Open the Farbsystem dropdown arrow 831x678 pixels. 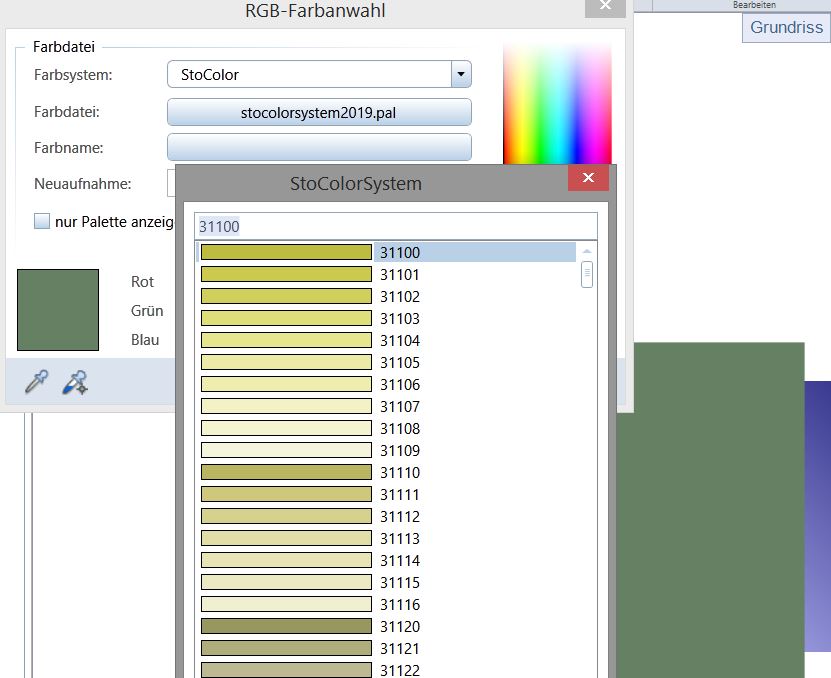[460, 74]
